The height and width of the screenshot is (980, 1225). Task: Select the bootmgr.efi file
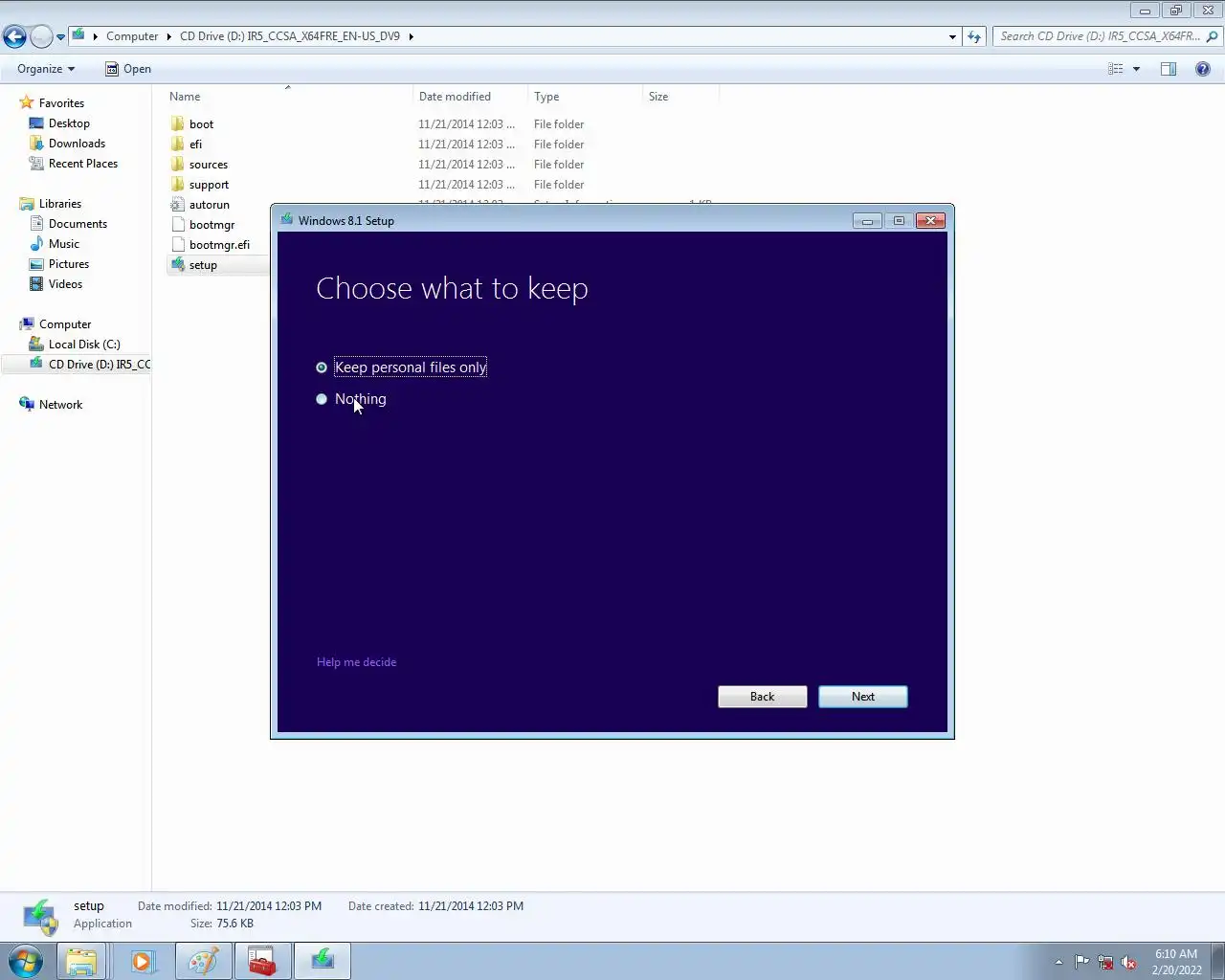point(219,245)
